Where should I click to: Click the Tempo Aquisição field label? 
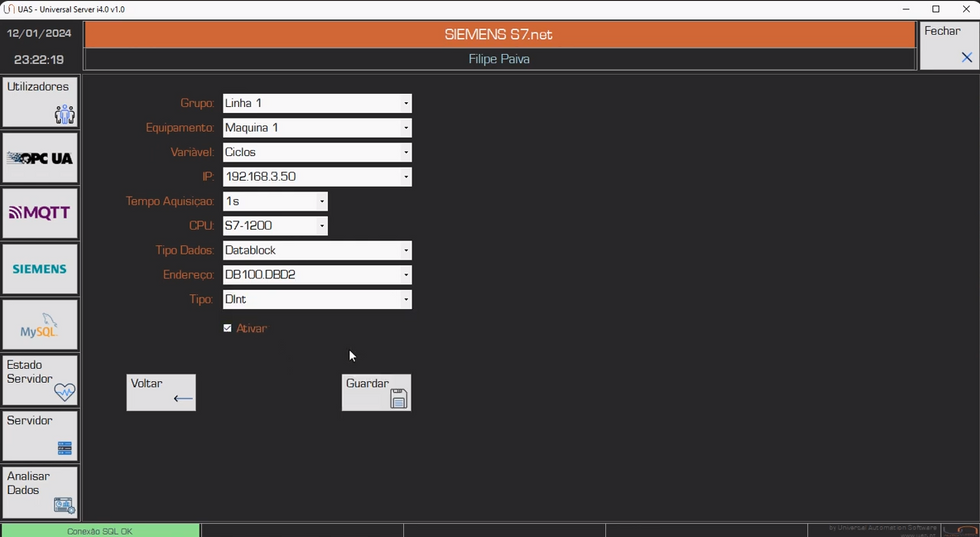(x=170, y=201)
